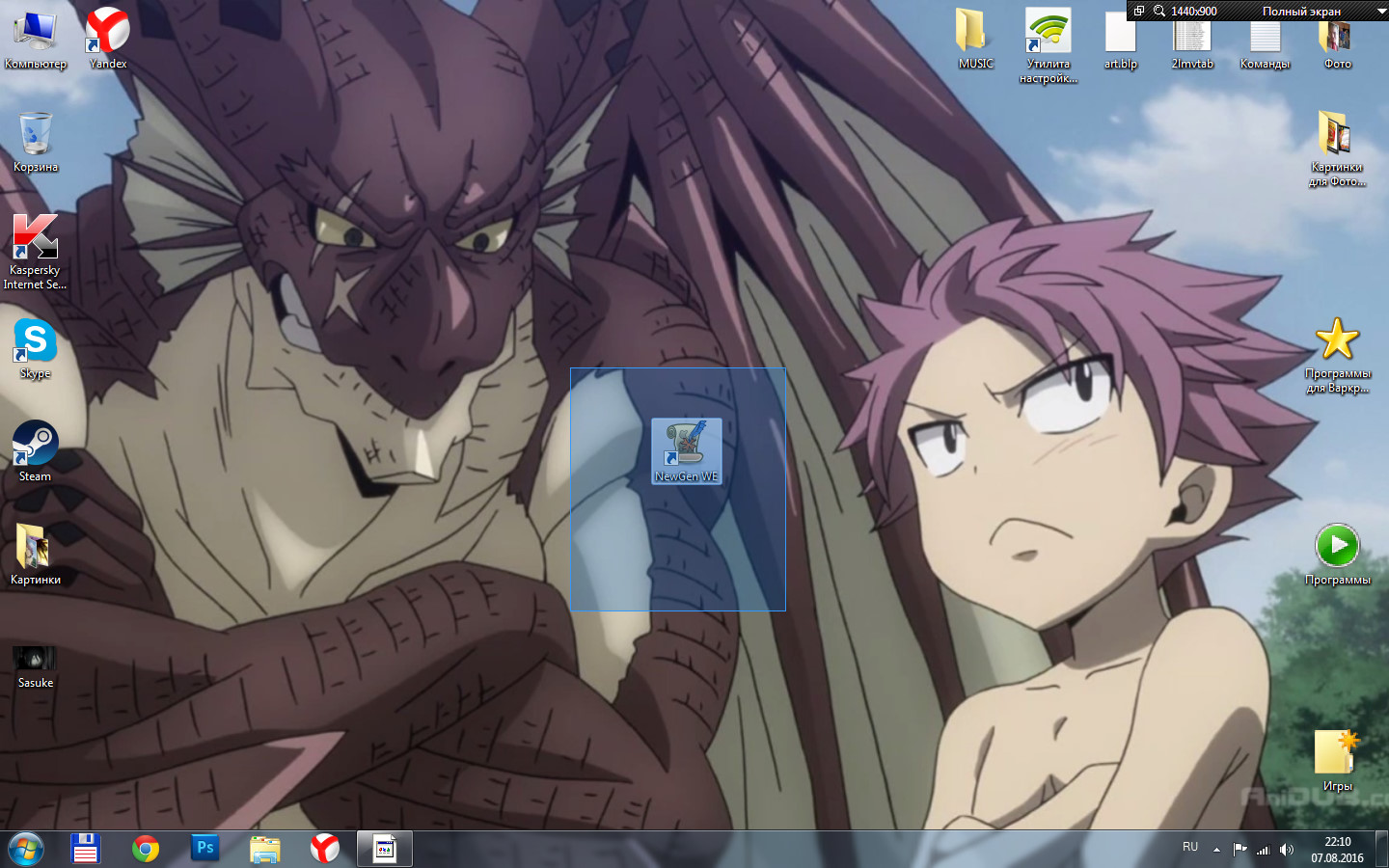Select the Skype desktop shortcut
Image resolution: width=1389 pixels, height=868 pixels.
(36, 349)
